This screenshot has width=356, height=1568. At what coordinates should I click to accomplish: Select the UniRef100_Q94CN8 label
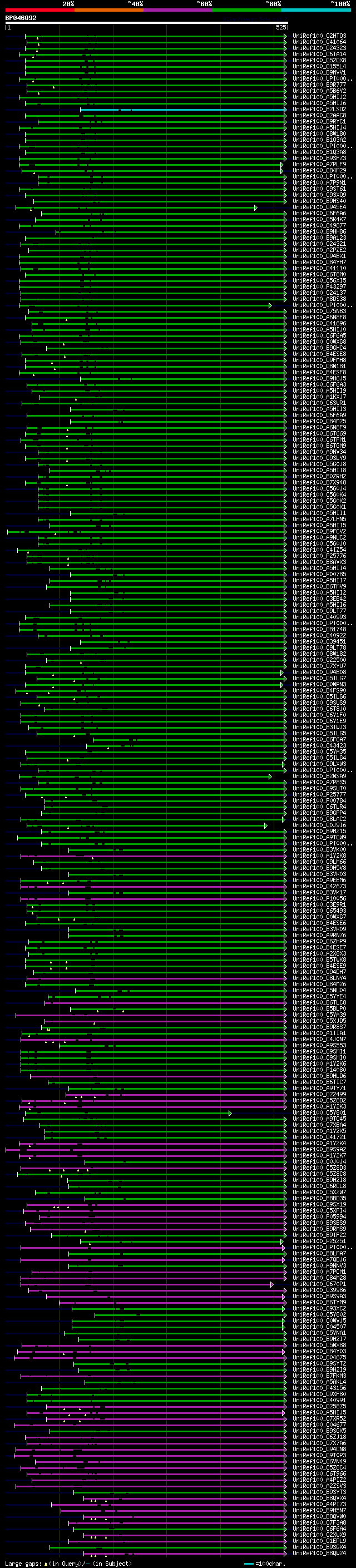tap(319, 1450)
